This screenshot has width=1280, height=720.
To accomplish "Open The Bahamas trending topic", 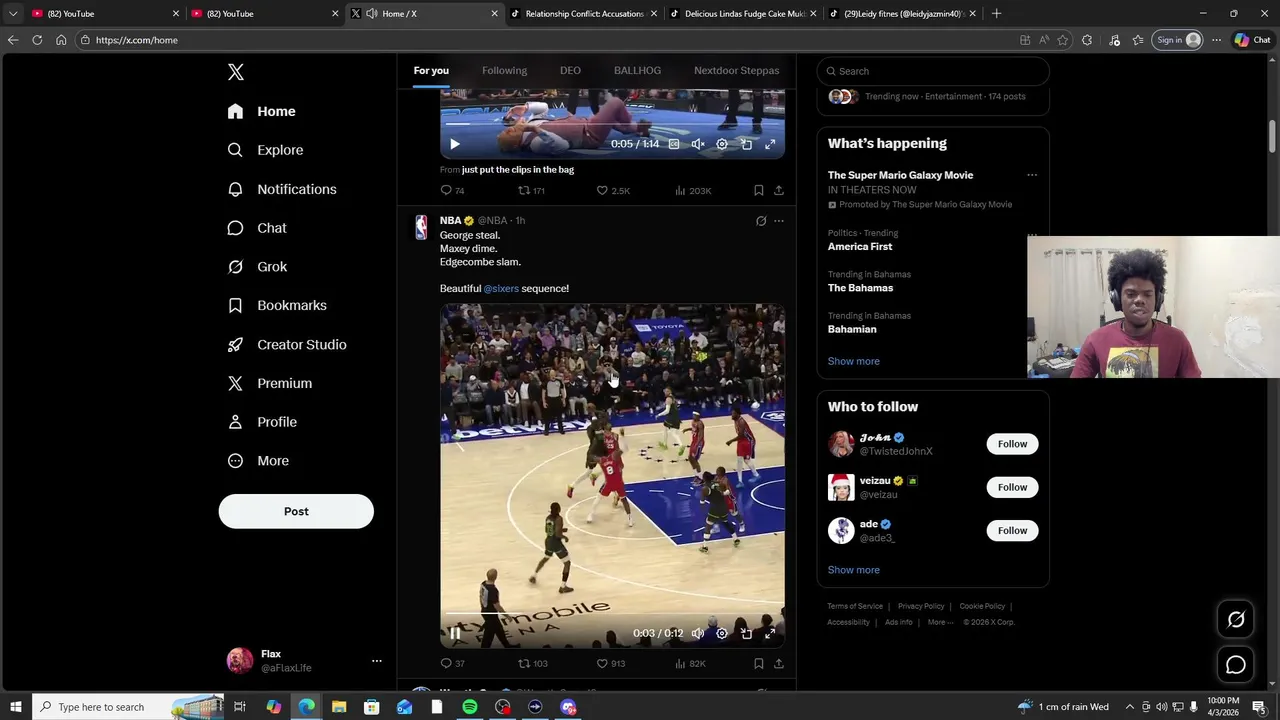I will (860, 288).
